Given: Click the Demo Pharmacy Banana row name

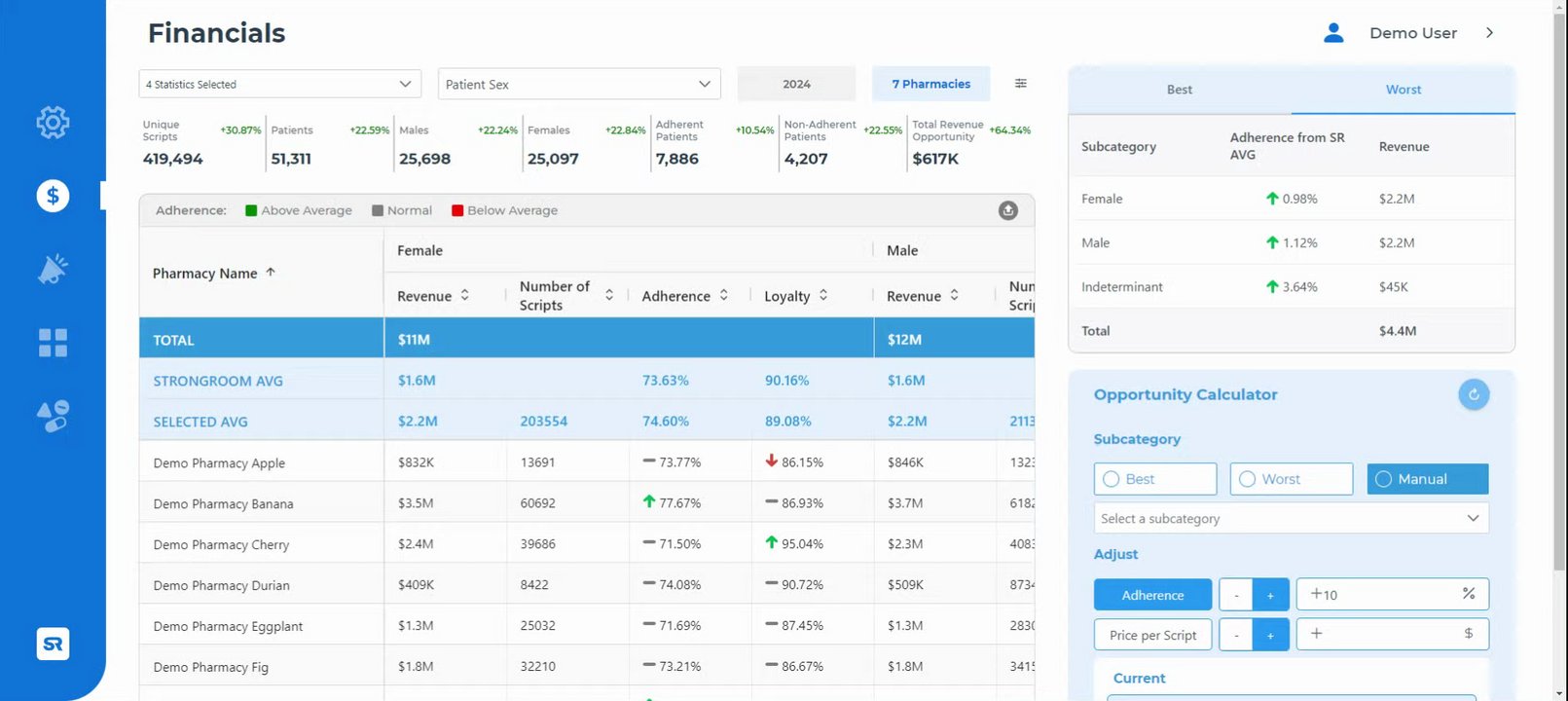Looking at the screenshot, I should pos(223,504).
